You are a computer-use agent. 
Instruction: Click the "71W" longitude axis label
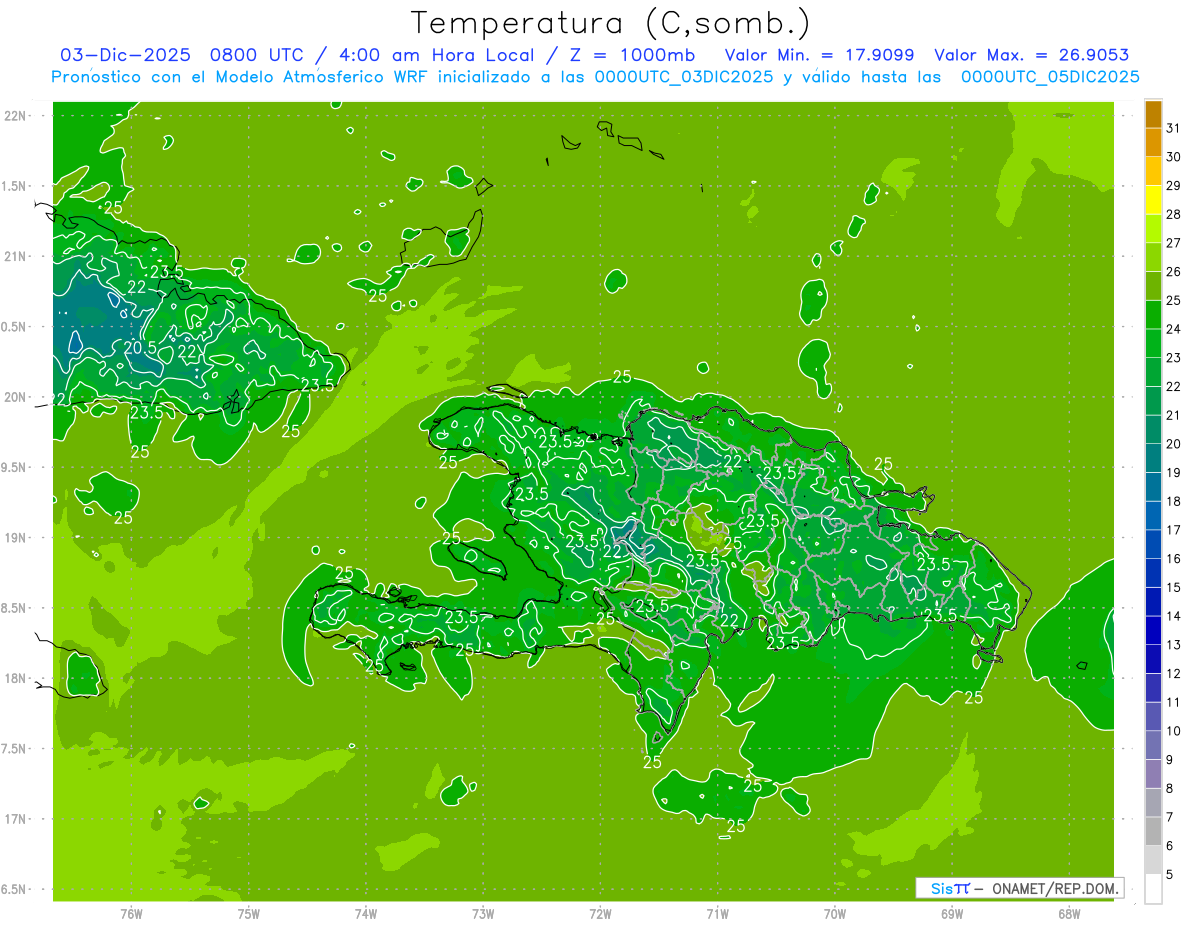tap(717, 915)
